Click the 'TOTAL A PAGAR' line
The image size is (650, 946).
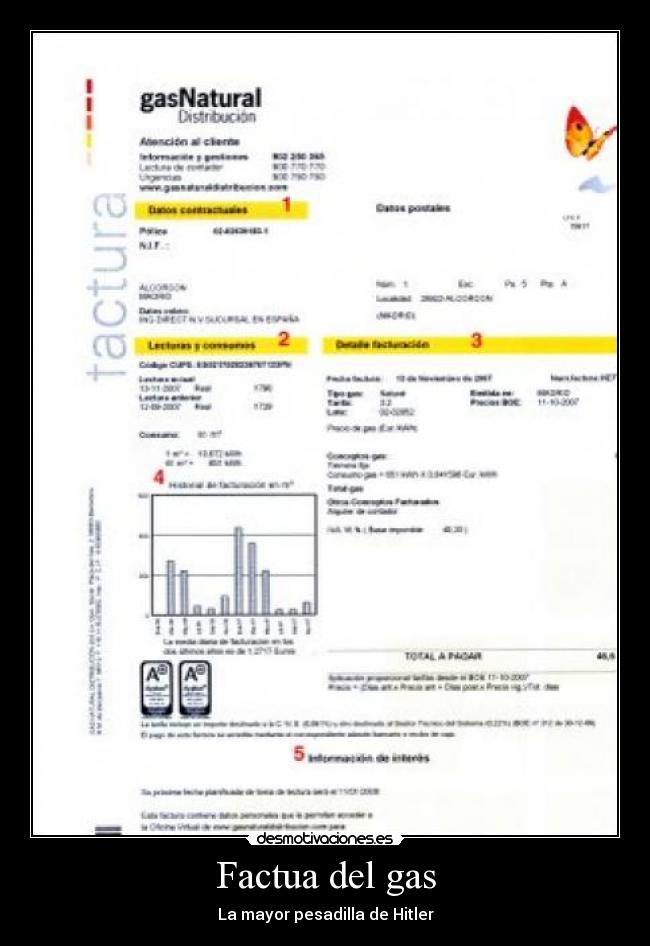click(471, 656)
